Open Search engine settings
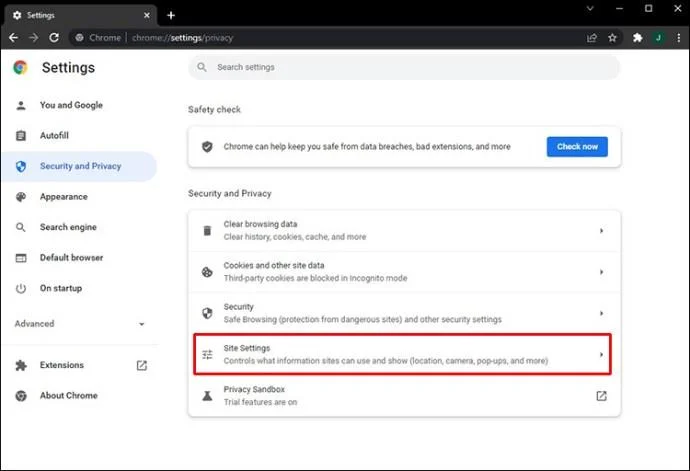 [x=79, y=227]
